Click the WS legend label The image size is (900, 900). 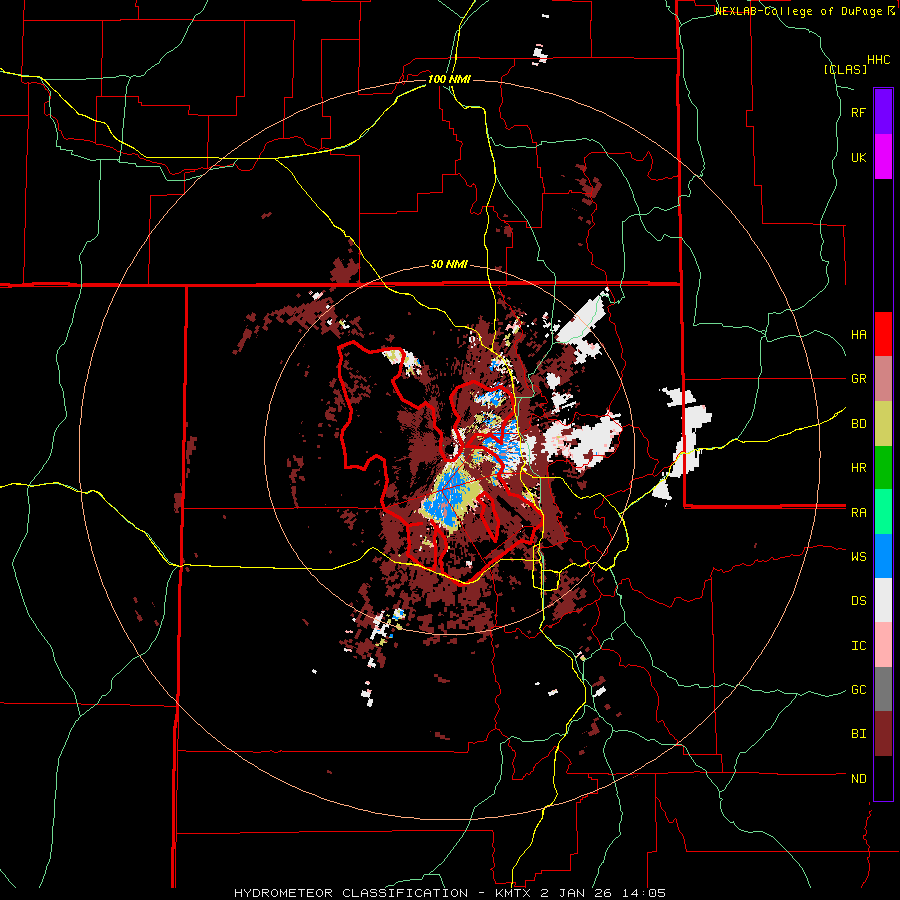(x=858, y=557)
